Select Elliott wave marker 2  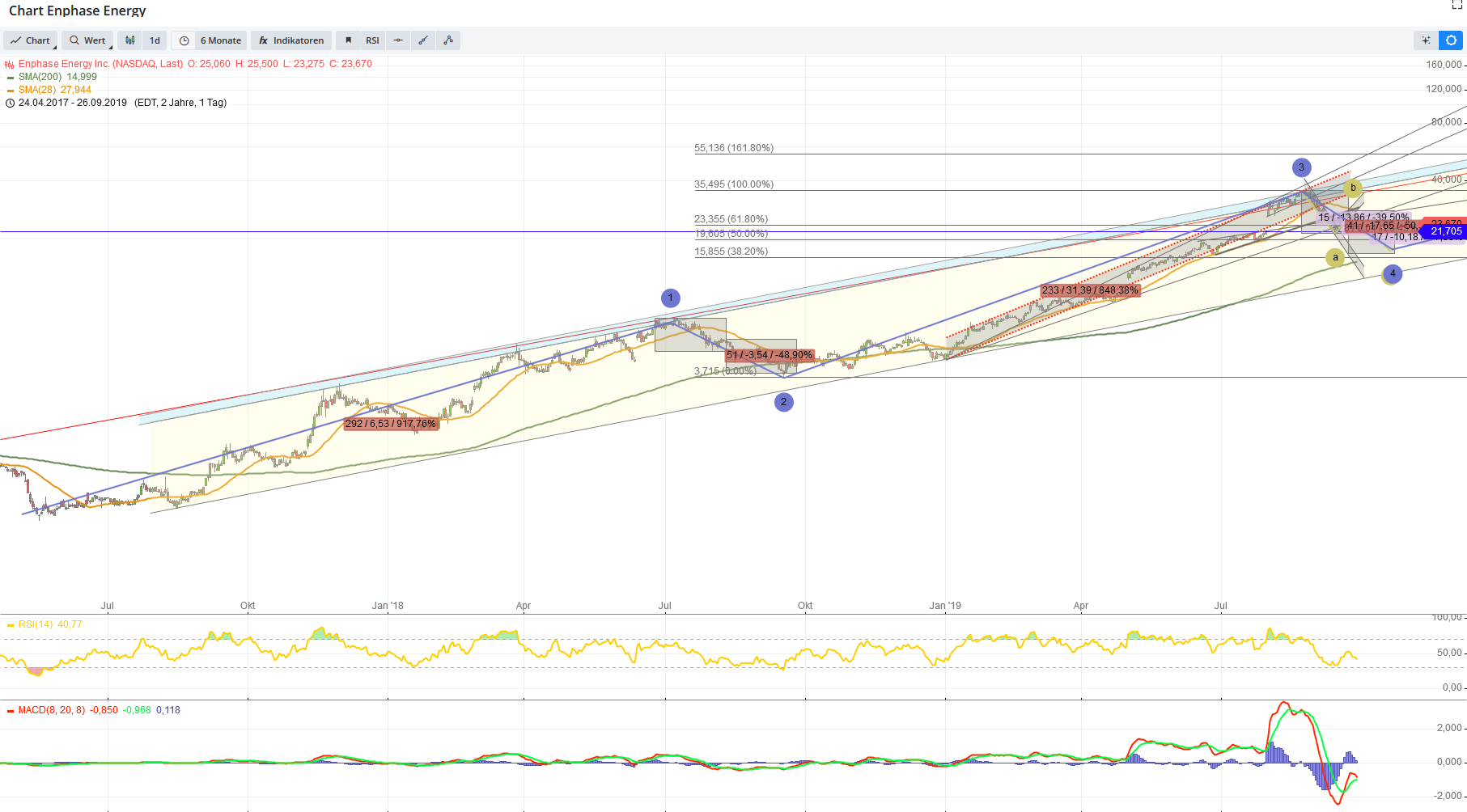point(783,402)
